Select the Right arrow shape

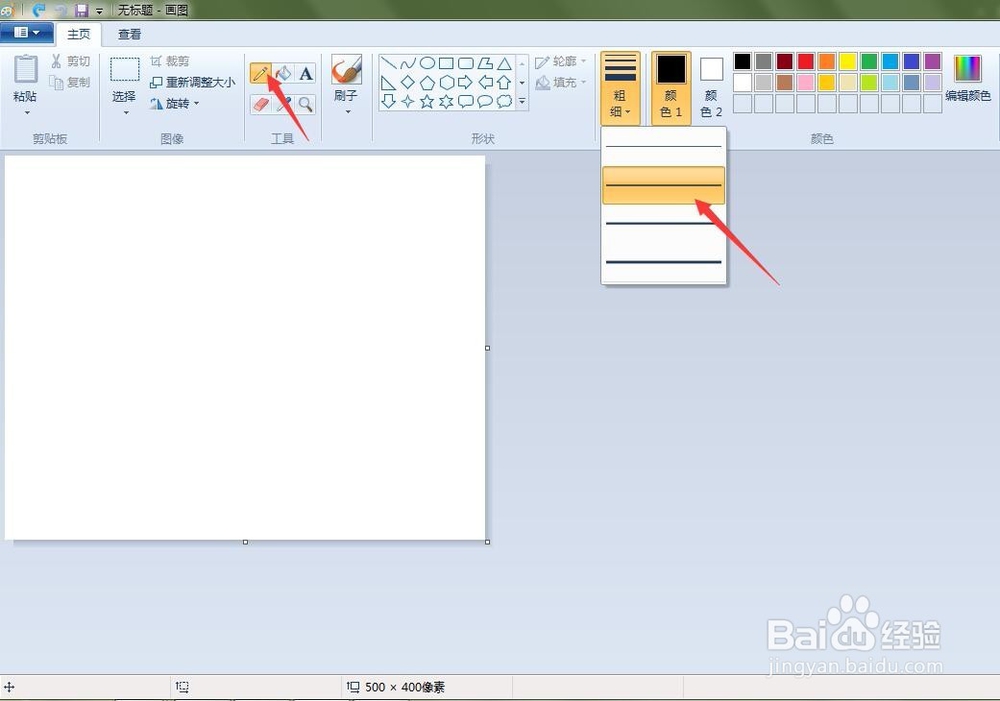466,82
